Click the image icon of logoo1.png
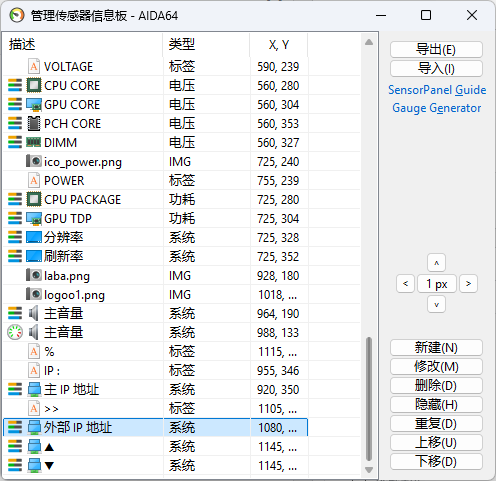This screenshot has width=496, height=481. tap(34, 294)
